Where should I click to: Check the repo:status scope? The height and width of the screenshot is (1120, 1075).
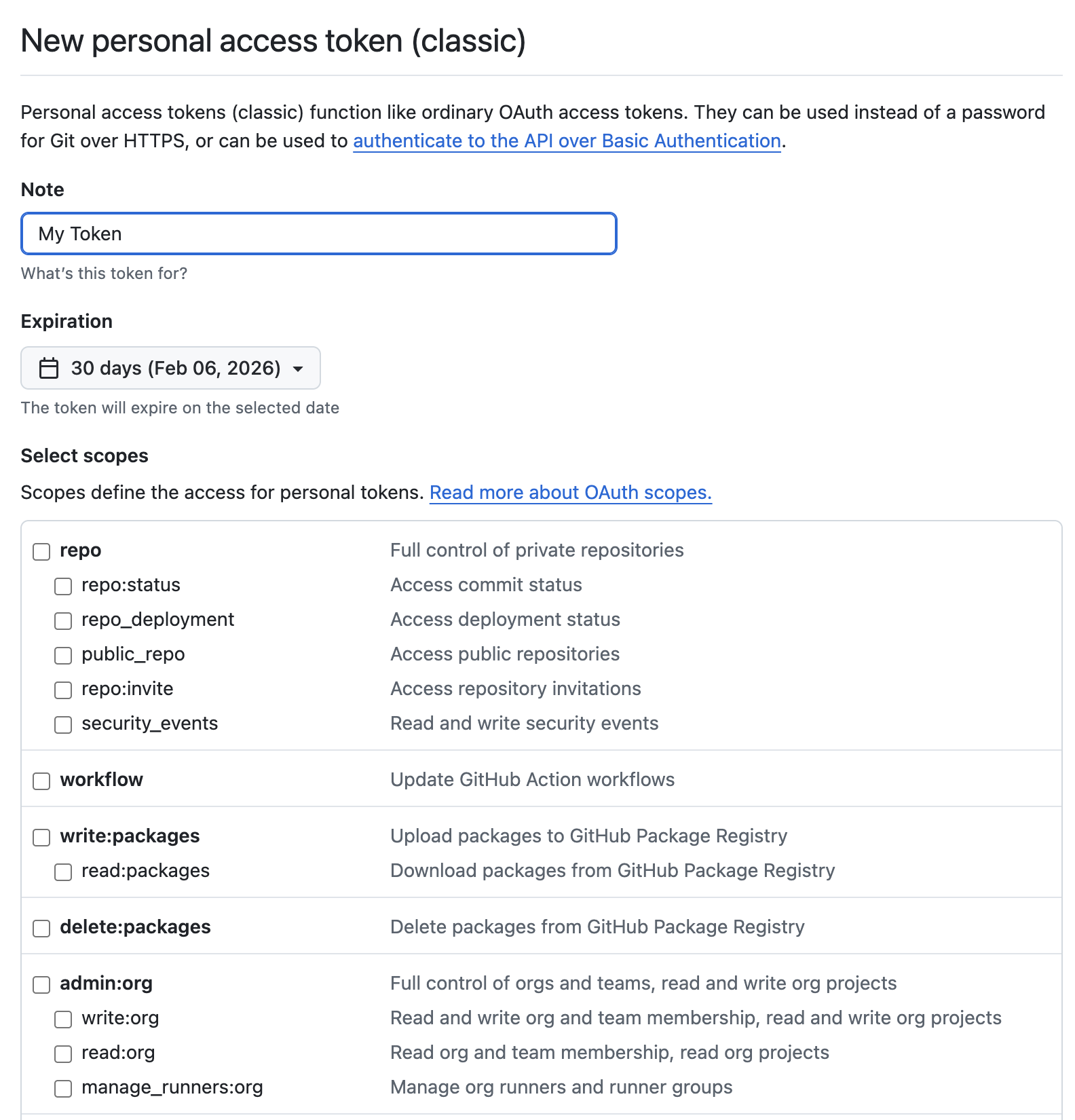pos(63,586)
